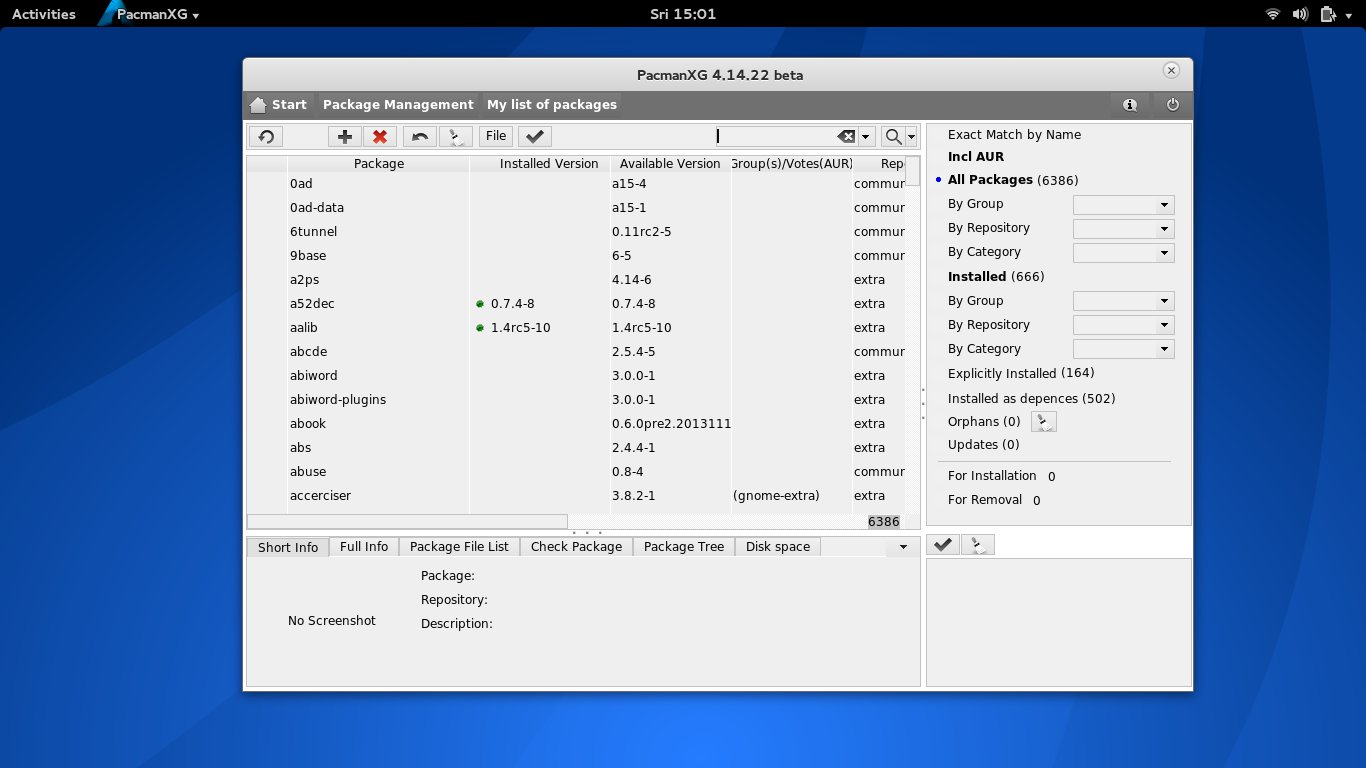Click the info icon in the header bar
This screenshot has width=1366, height=768.
(x=1130, y=105)
